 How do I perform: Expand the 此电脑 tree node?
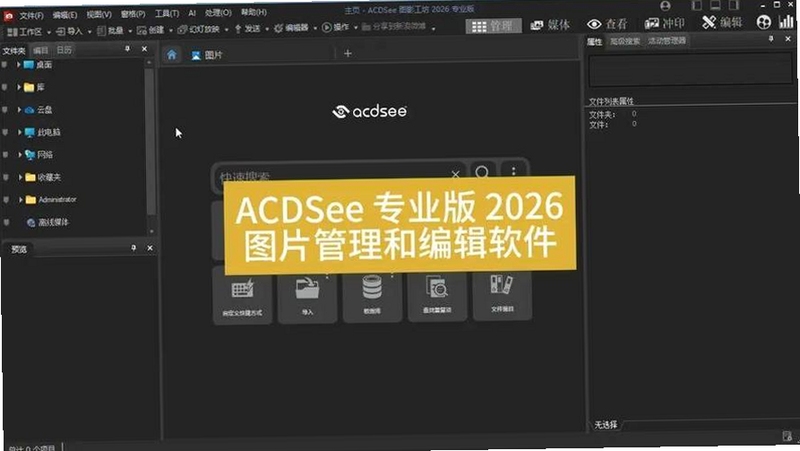point(20,132)
